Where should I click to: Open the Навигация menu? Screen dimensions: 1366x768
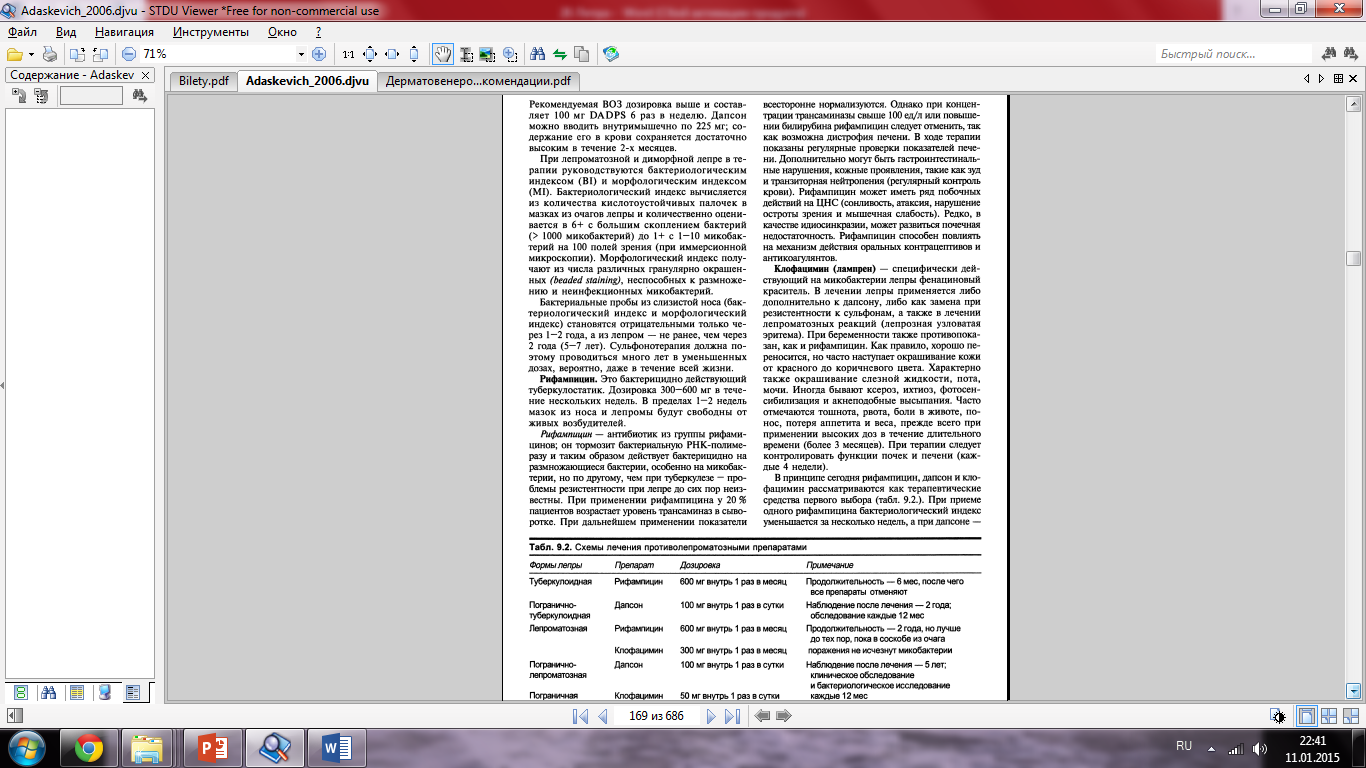(125, 32)
